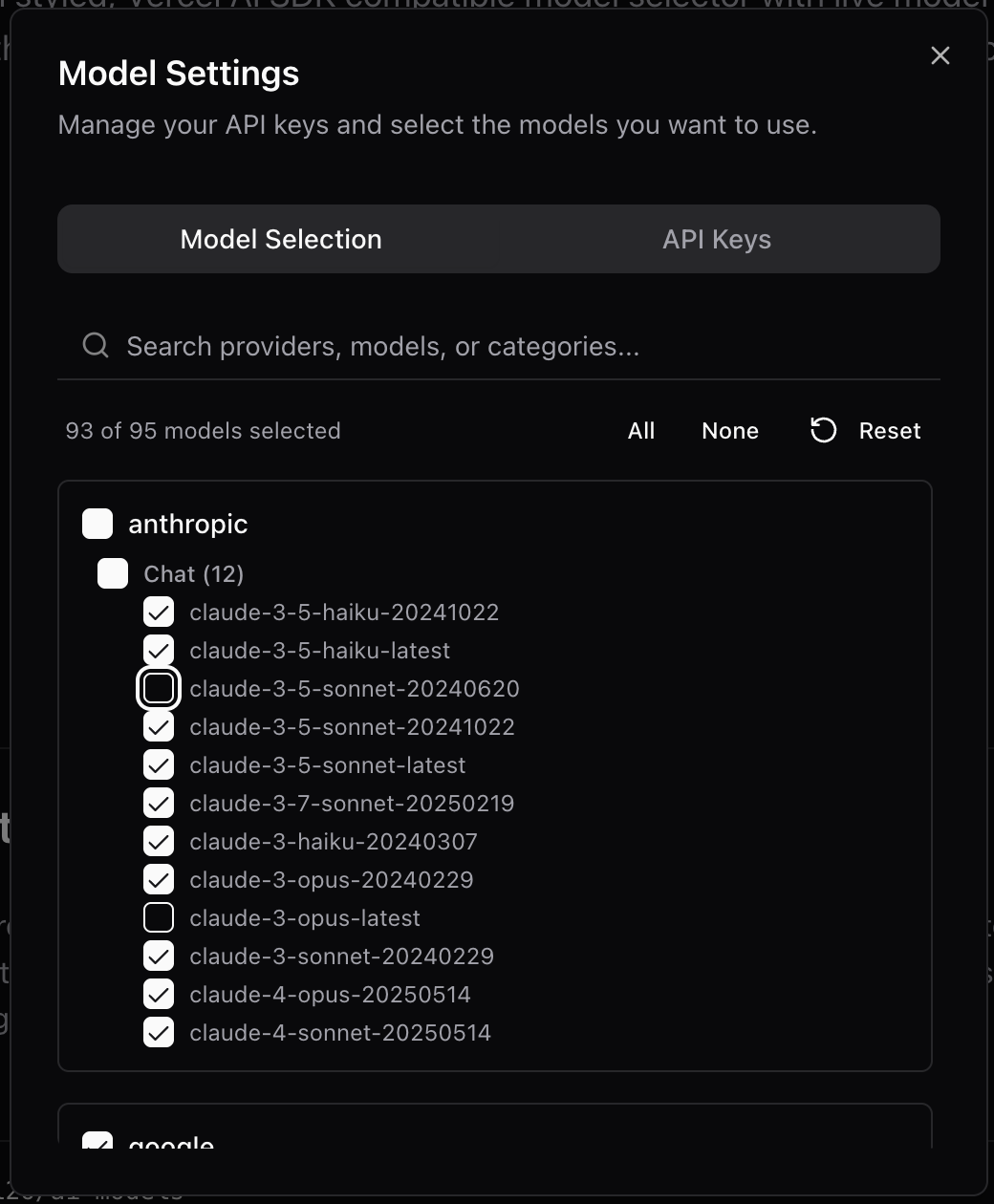Uncheck claude-4-opus-20250514 model

tap(159, 994)
